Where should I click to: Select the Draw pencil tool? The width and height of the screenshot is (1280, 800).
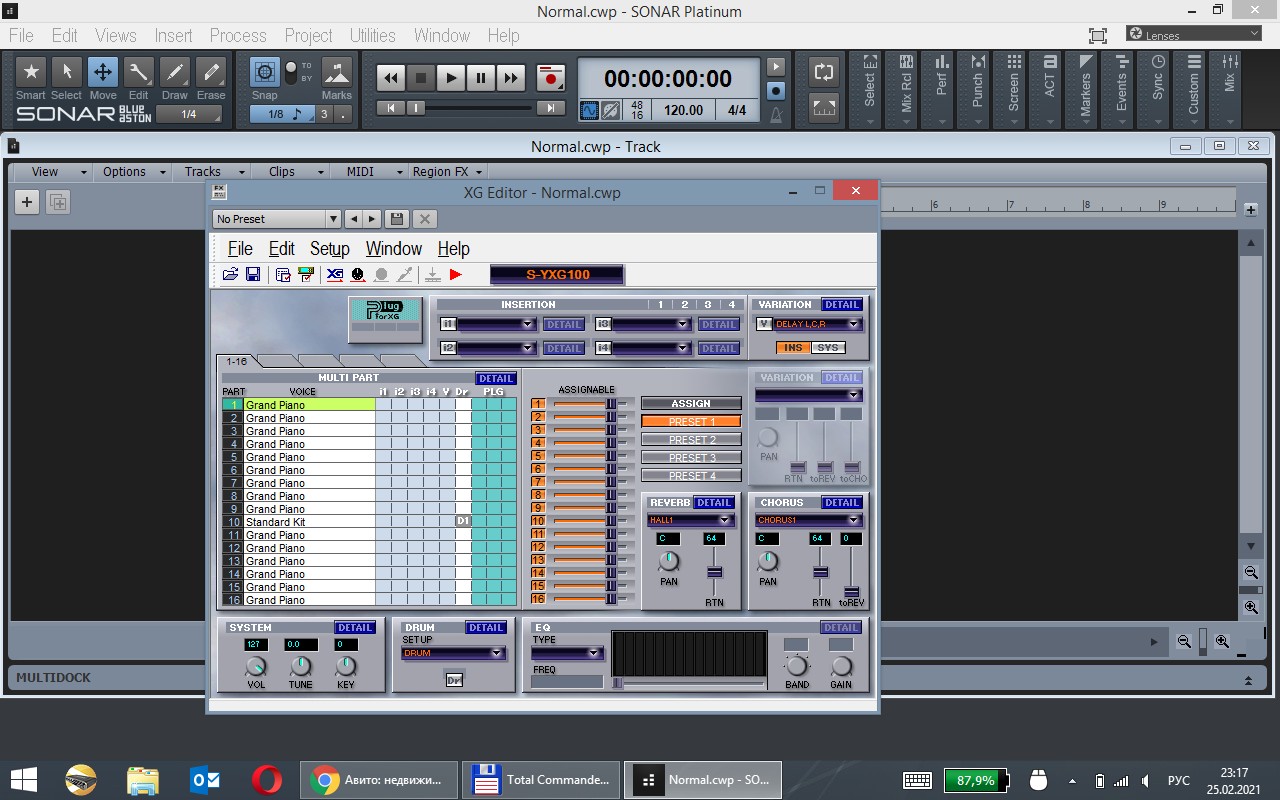click(175, 72)
